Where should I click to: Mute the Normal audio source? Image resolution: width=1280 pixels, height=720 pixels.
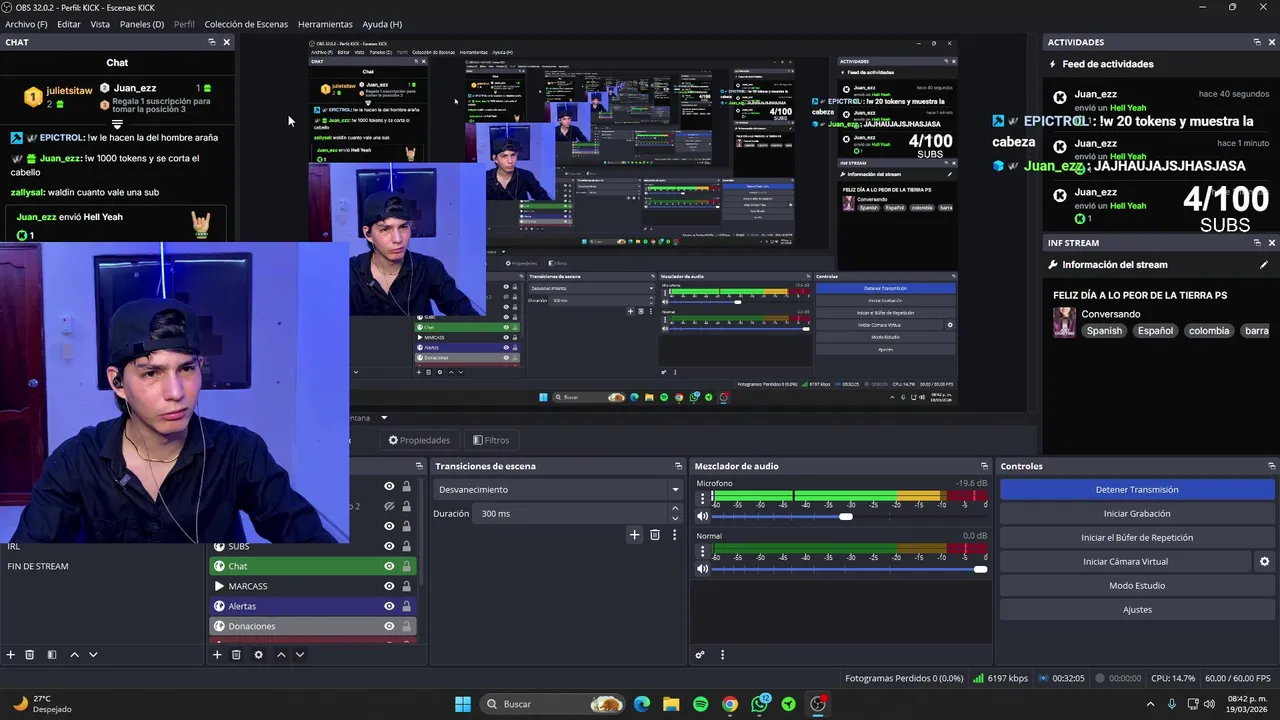(x=702, y=569)
